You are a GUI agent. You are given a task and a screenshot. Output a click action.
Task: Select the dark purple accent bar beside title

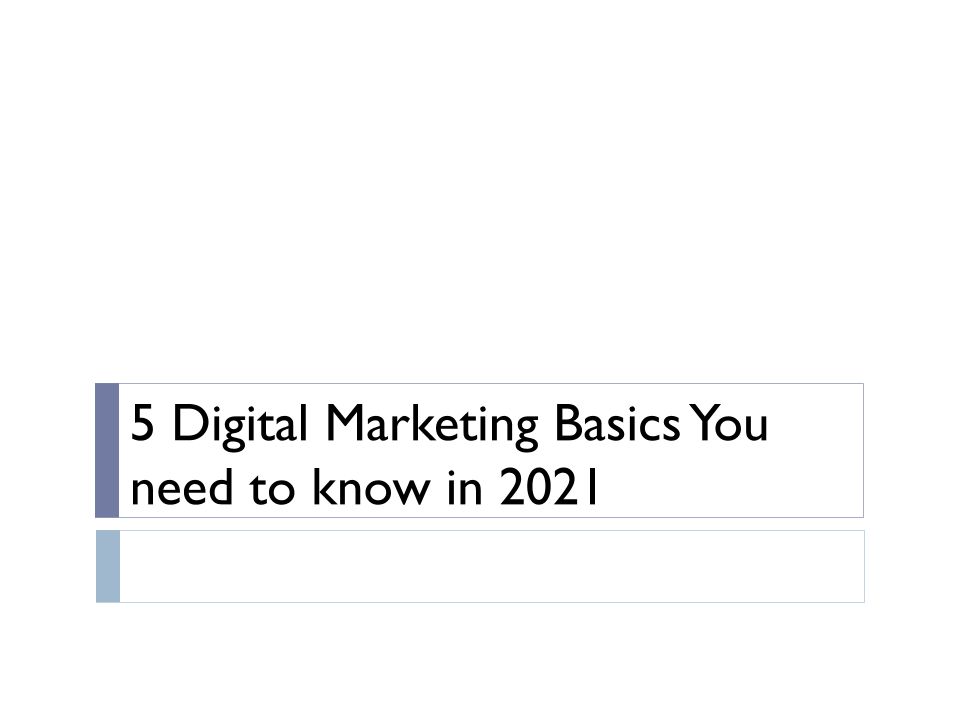pos(107,450)
